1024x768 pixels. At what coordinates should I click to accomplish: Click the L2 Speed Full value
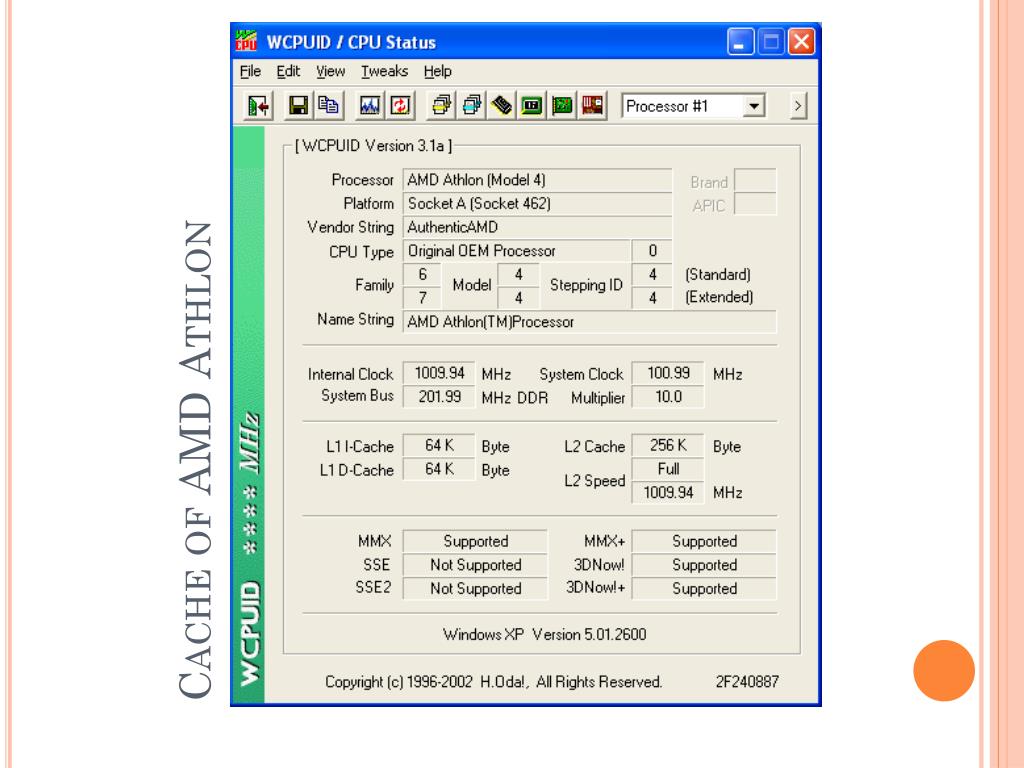click(668, 469)
